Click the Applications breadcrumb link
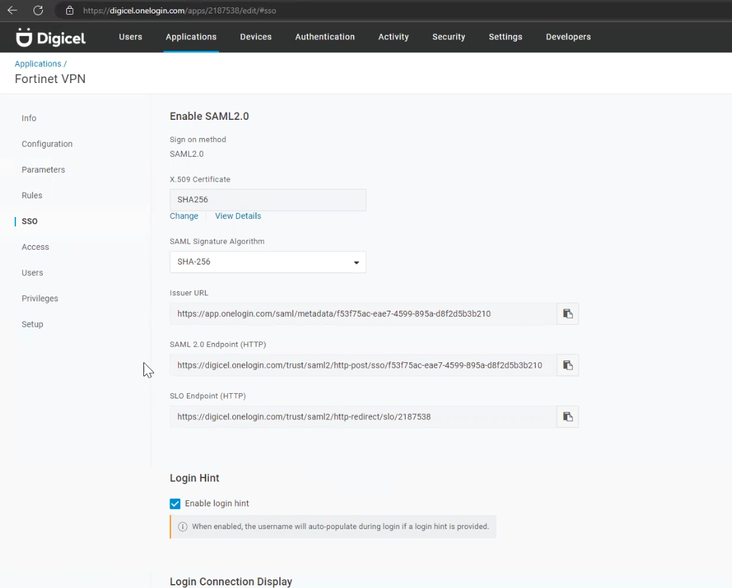Screen dimensions: 732x588 (x=38, y=64)
